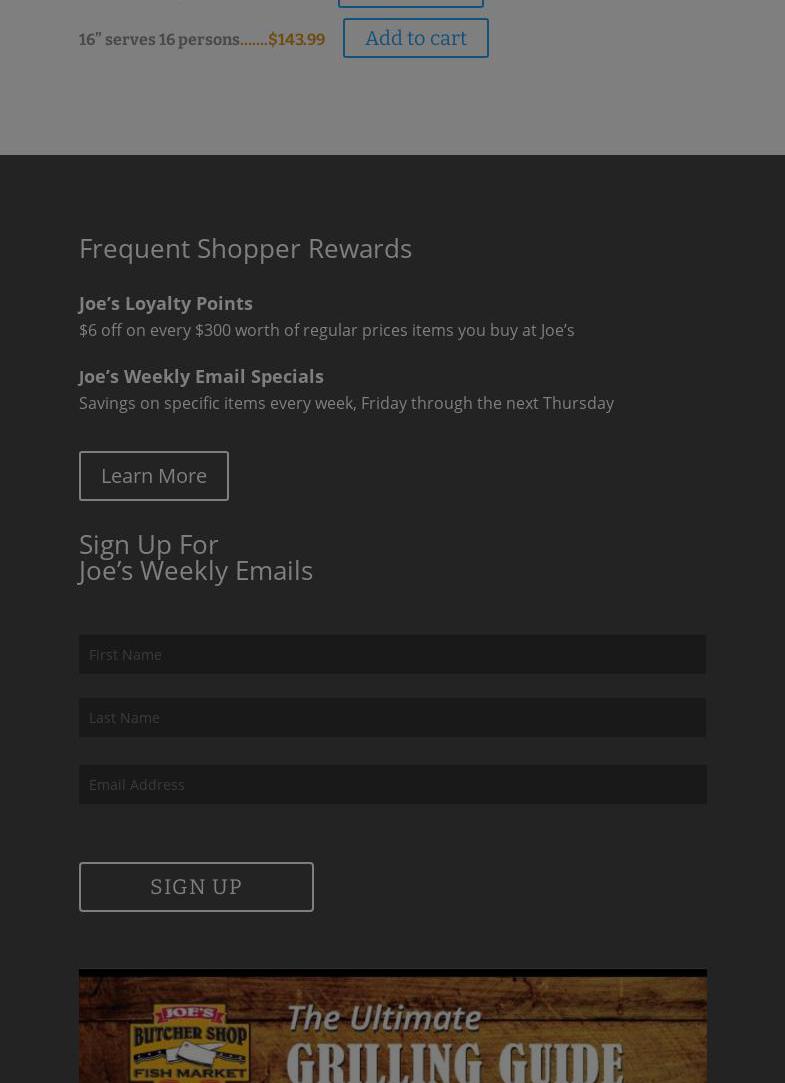785x1083 pixels.
Task: Click the "Savings on specific items" description
Action: 346,403
